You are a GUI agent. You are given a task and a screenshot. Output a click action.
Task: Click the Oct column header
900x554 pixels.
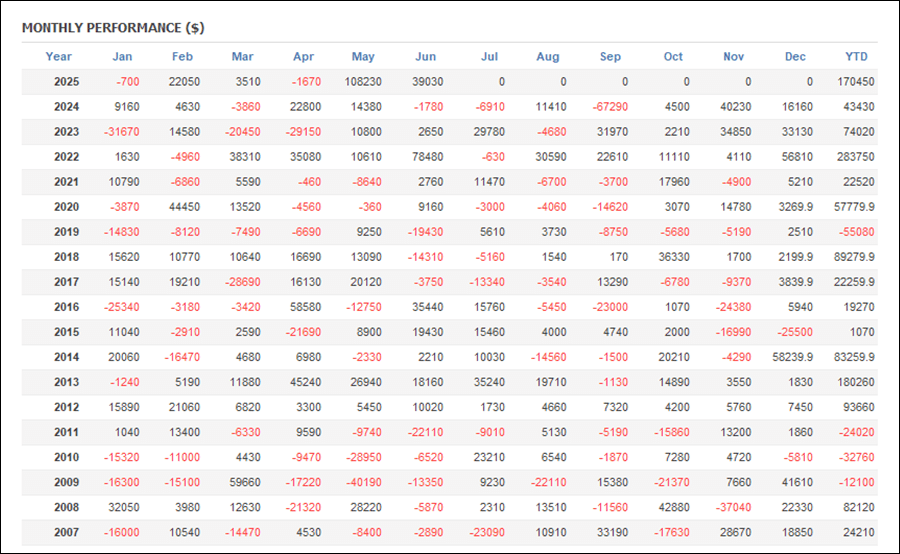pyautogui.click(x=673, y=56)
